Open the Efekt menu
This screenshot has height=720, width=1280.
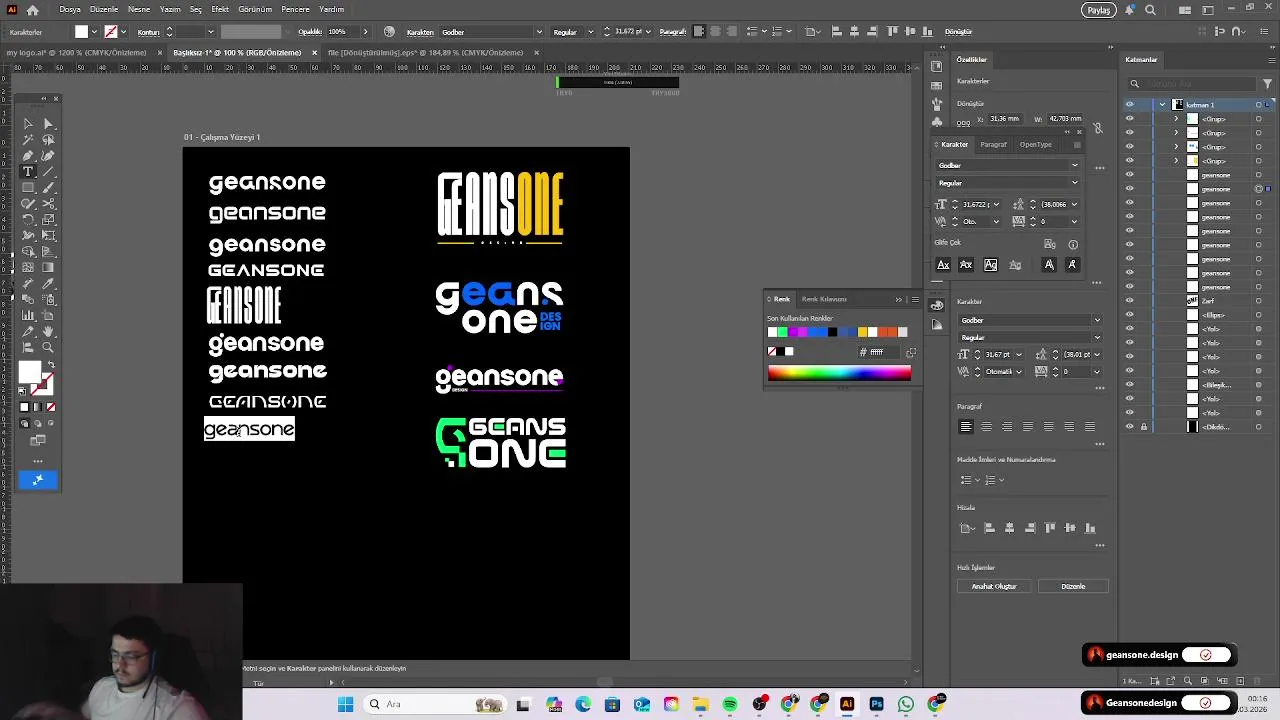click(220, 9)
